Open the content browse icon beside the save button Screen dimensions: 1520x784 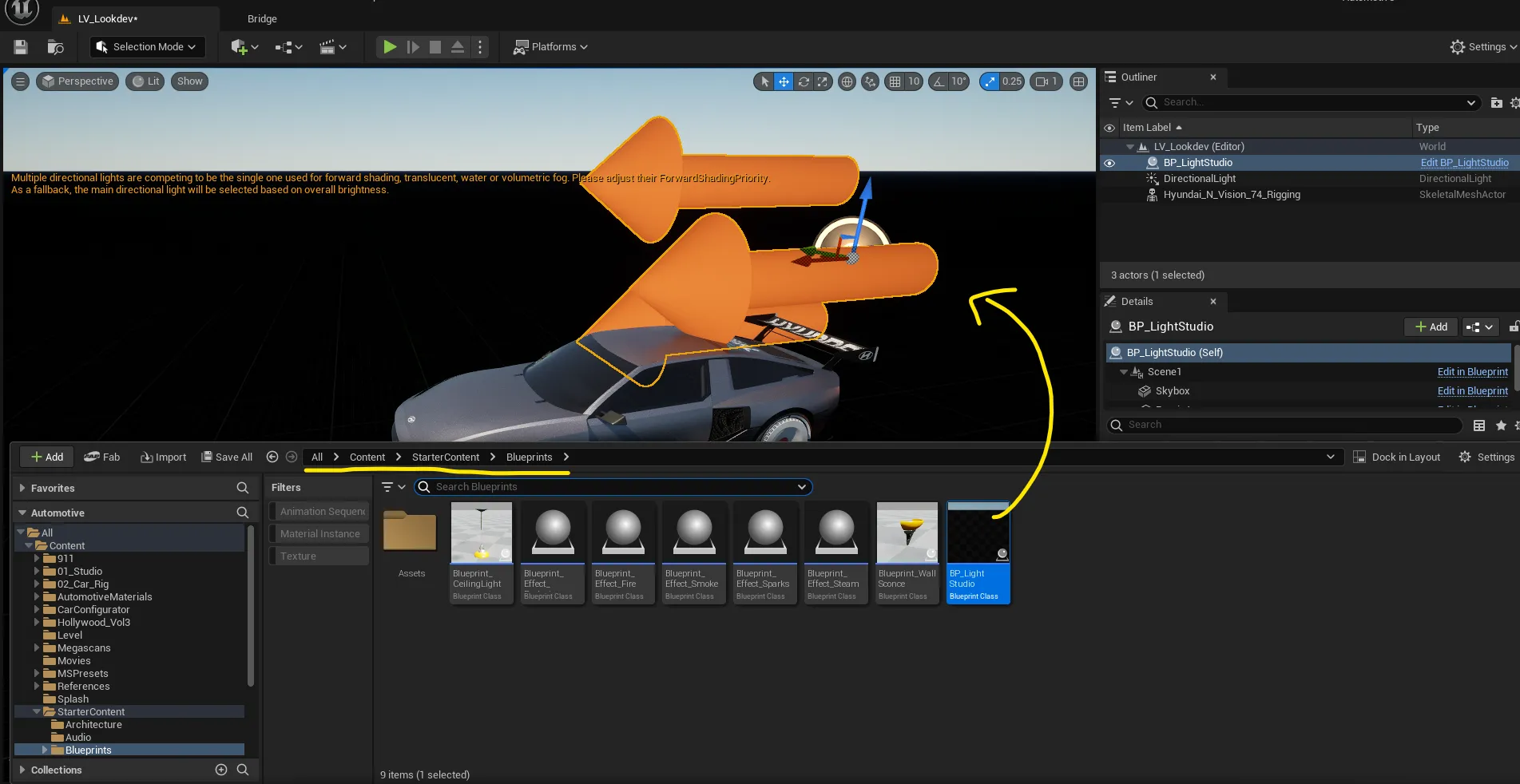click(55, 47)
